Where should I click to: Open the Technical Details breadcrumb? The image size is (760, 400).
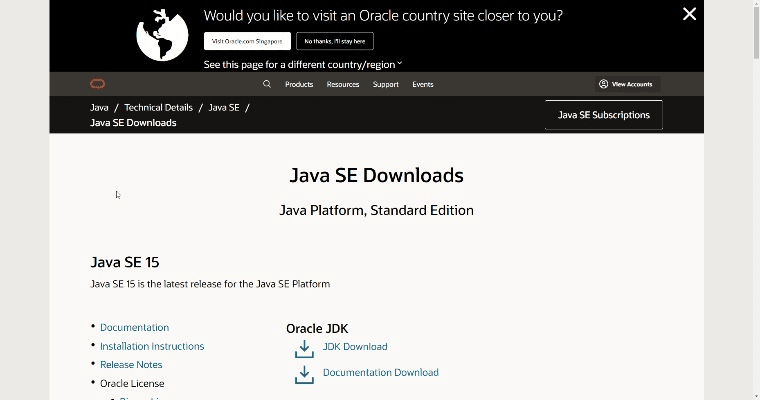click(x=158, y=107)
